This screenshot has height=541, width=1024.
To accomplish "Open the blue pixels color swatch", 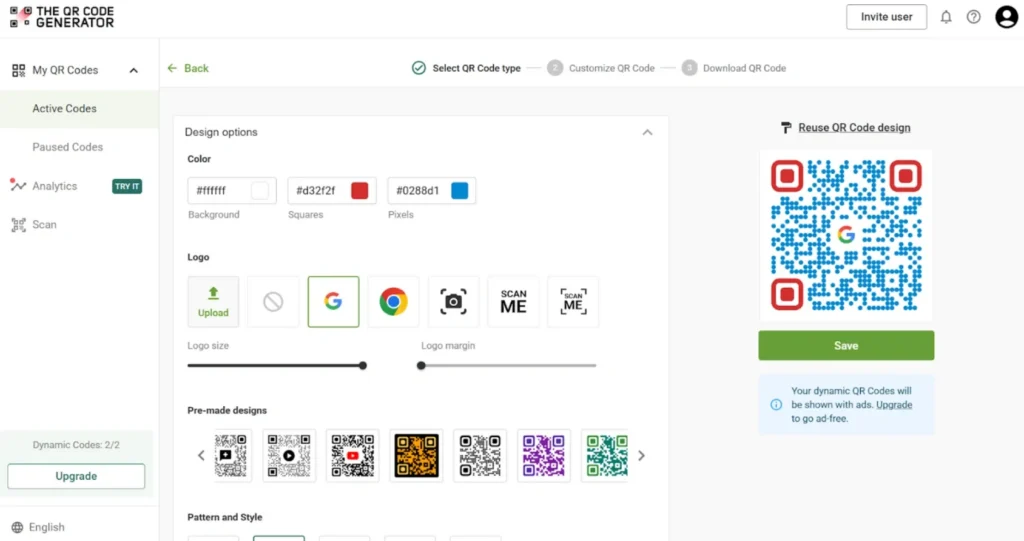I will coord(460,190).
